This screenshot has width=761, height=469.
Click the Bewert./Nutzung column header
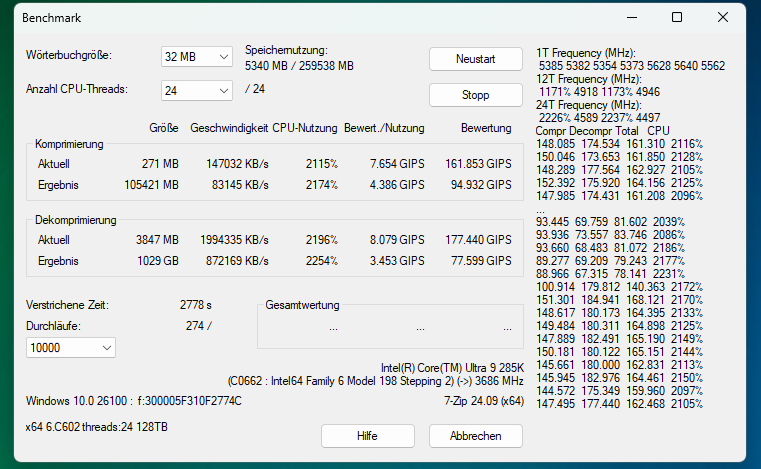pos(384,128)
